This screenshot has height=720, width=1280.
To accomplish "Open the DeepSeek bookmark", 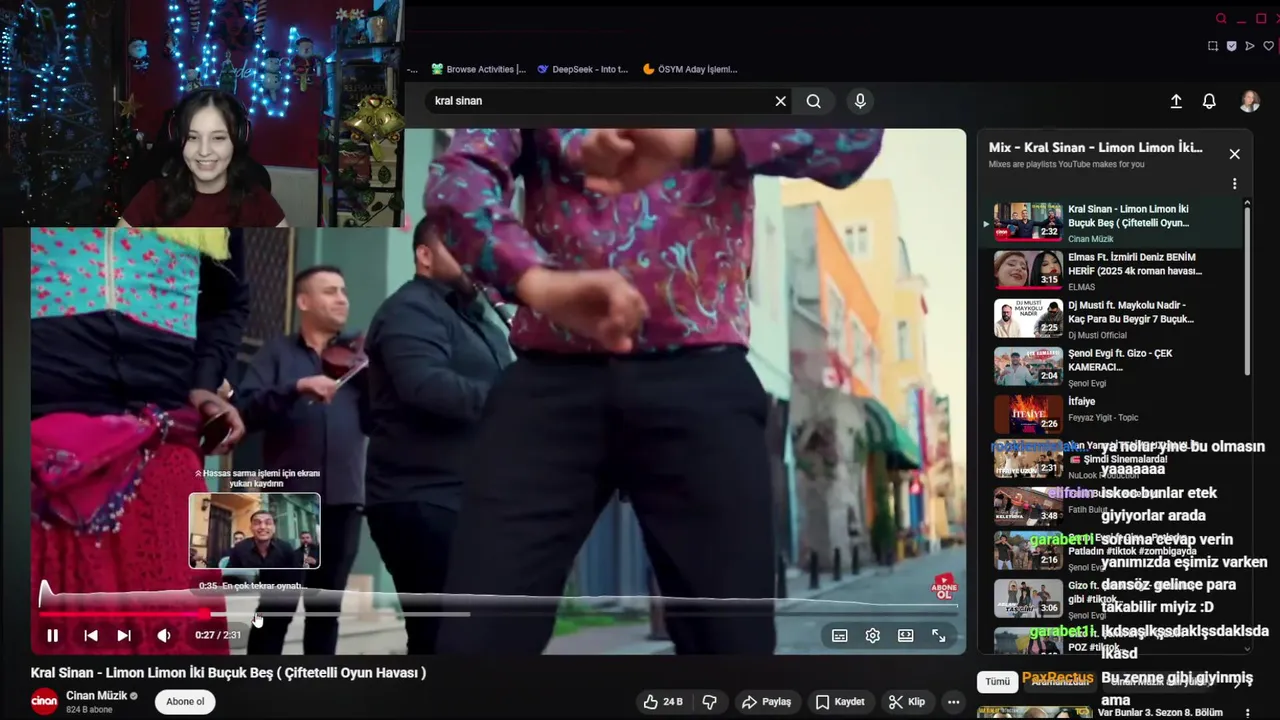I will click(582, 70).
